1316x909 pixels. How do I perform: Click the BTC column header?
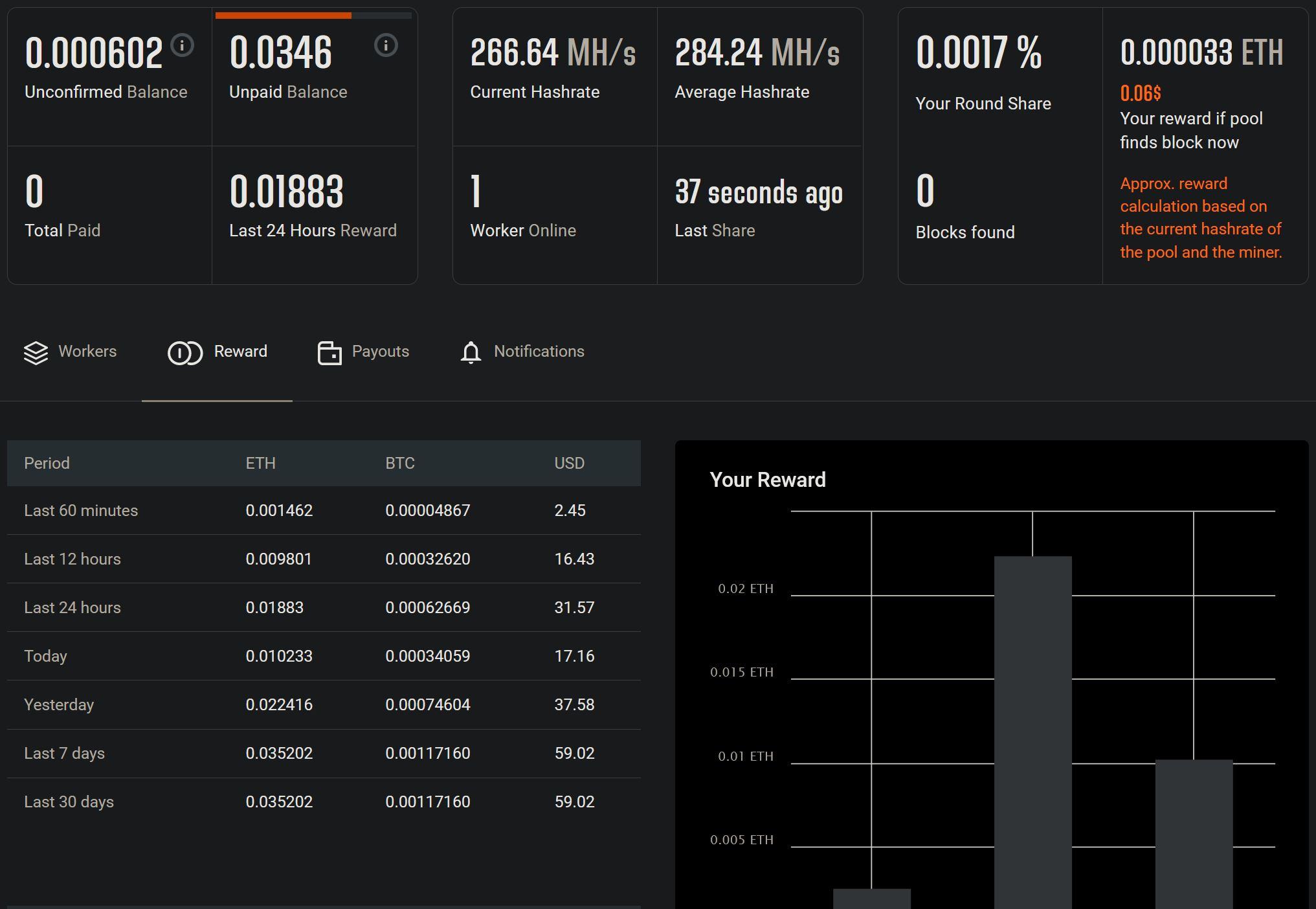click(400, 463)
